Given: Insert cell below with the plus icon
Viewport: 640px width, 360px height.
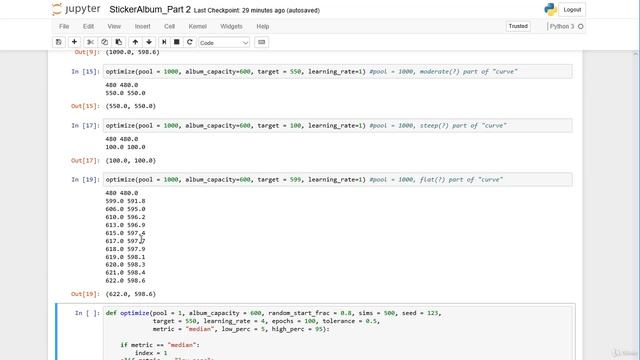Looking at the screenshot, I should tap(74, 42).
